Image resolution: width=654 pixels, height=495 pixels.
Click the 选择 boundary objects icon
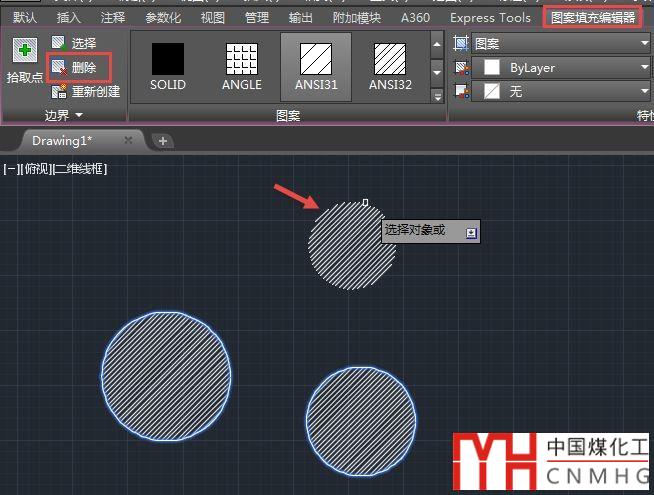point(59,43)
